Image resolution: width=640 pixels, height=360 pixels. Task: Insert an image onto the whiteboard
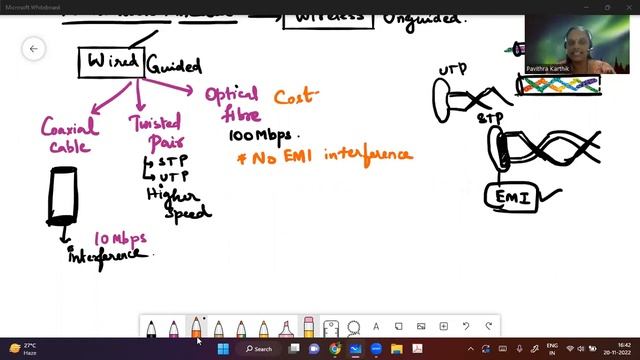tap(421, 326)
